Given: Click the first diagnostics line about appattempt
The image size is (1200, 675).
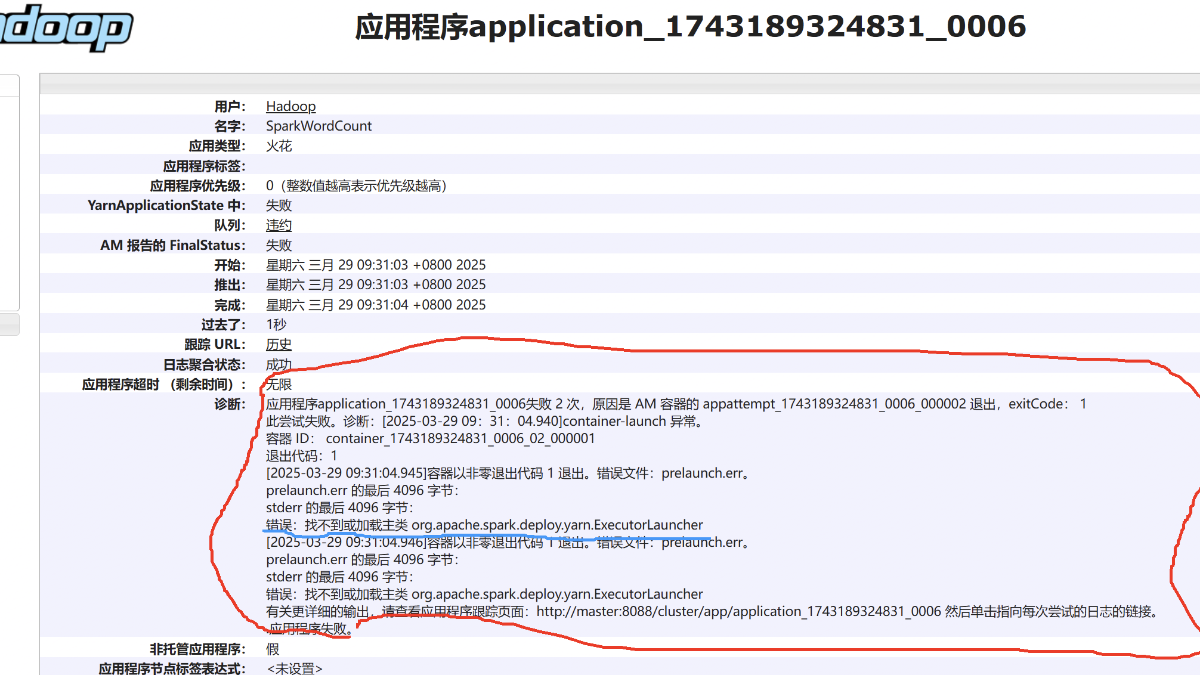Looking at the screenshot, I should tap(676, 404).
